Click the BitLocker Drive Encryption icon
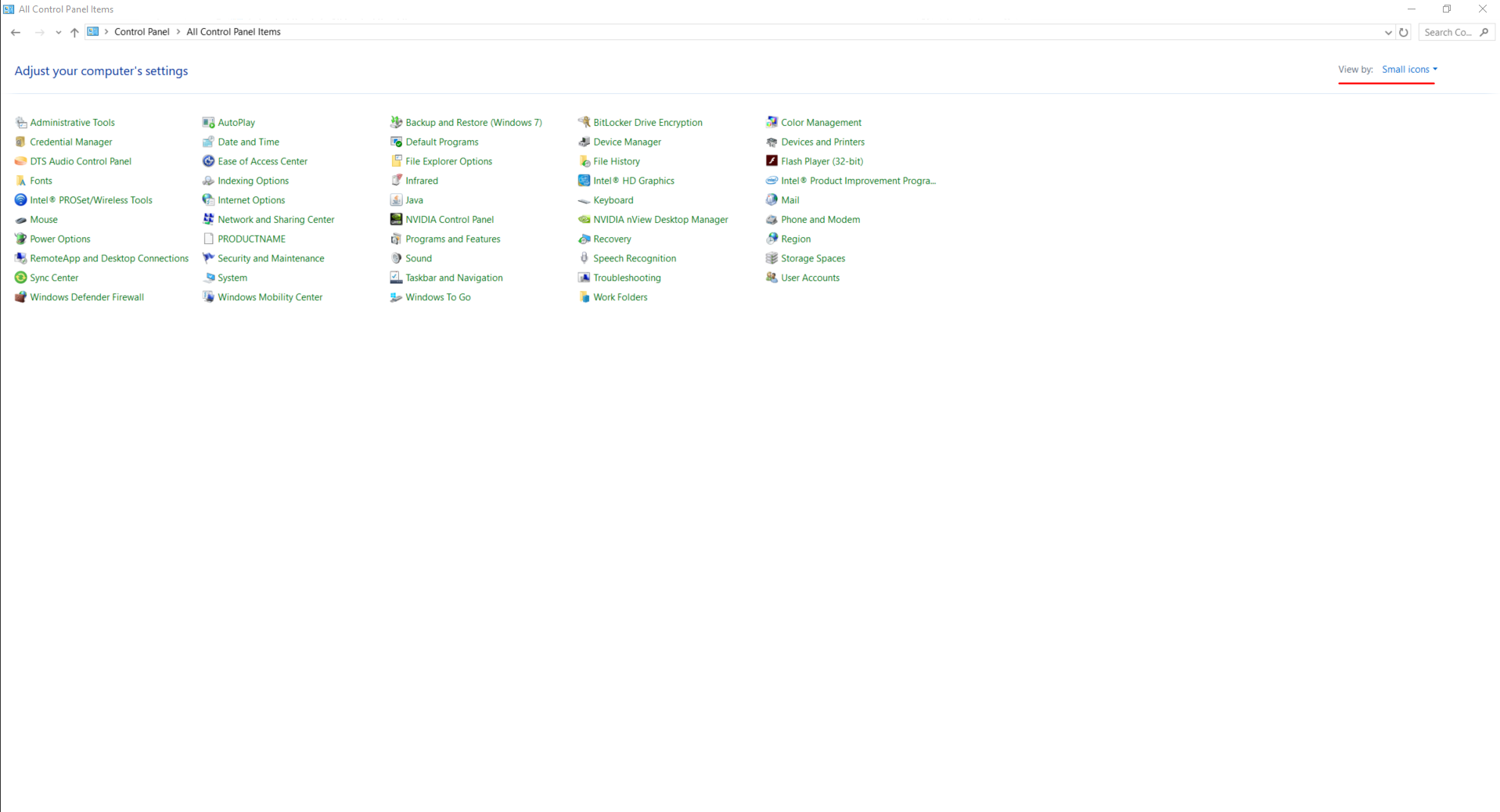Viewport: 1500px width, 812px height. coord(585,123)
